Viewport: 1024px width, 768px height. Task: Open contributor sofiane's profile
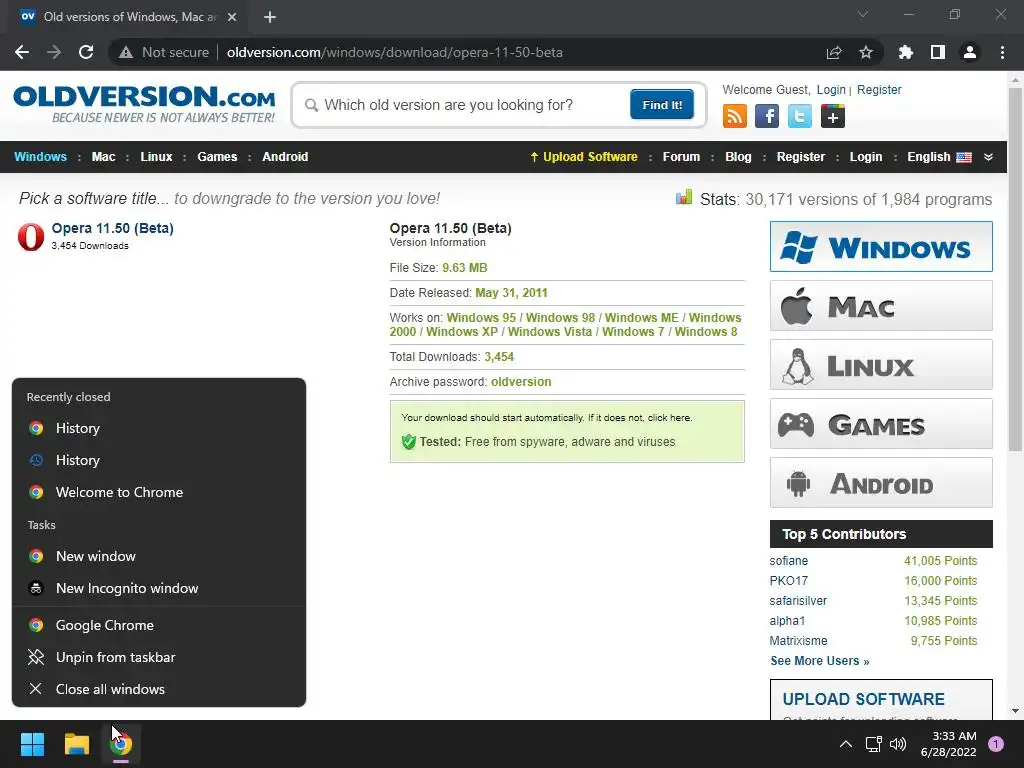coord(788,560)
